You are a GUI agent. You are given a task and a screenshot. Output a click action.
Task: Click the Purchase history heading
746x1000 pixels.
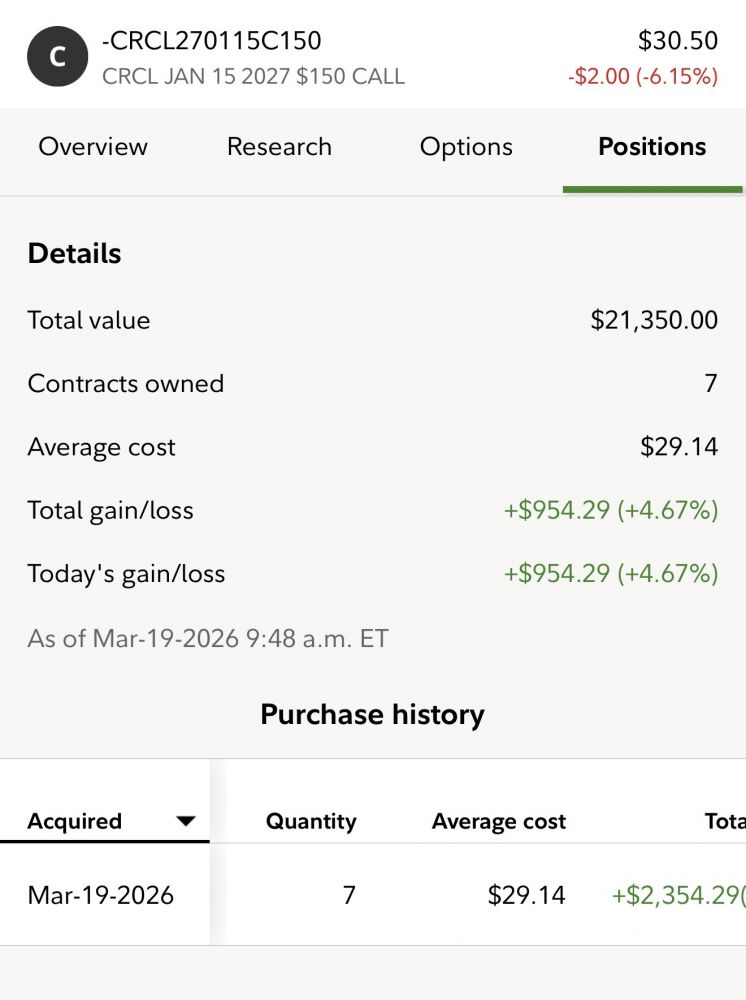click(372, 714)
